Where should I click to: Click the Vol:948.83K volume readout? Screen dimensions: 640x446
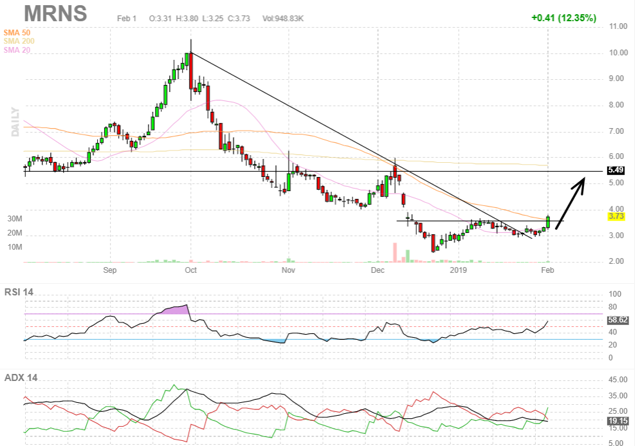point(283,18)
